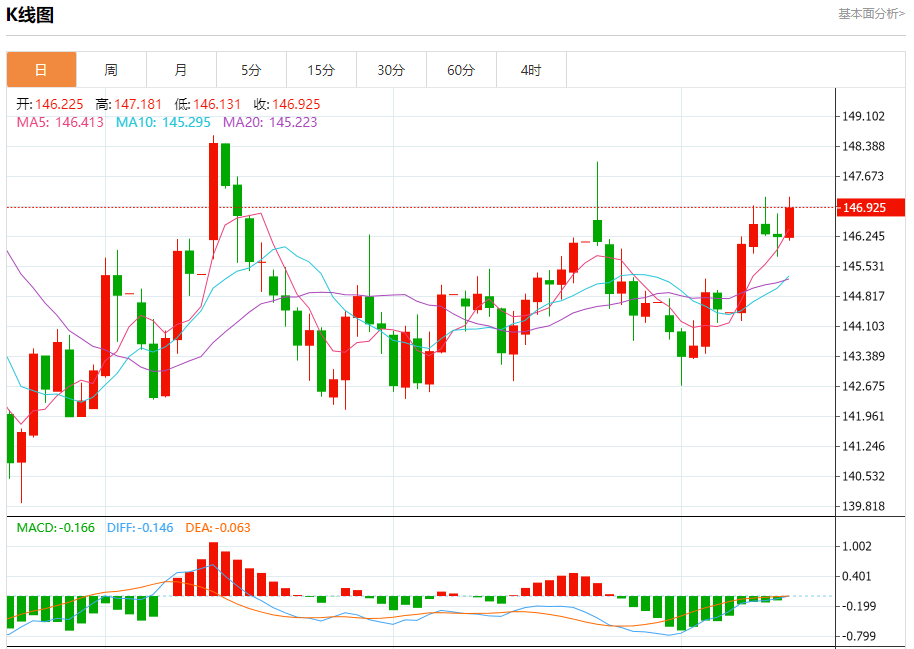
Task: Click the DEA: -0.063 label
Action: pyautogui.click(x=218, y=528)
